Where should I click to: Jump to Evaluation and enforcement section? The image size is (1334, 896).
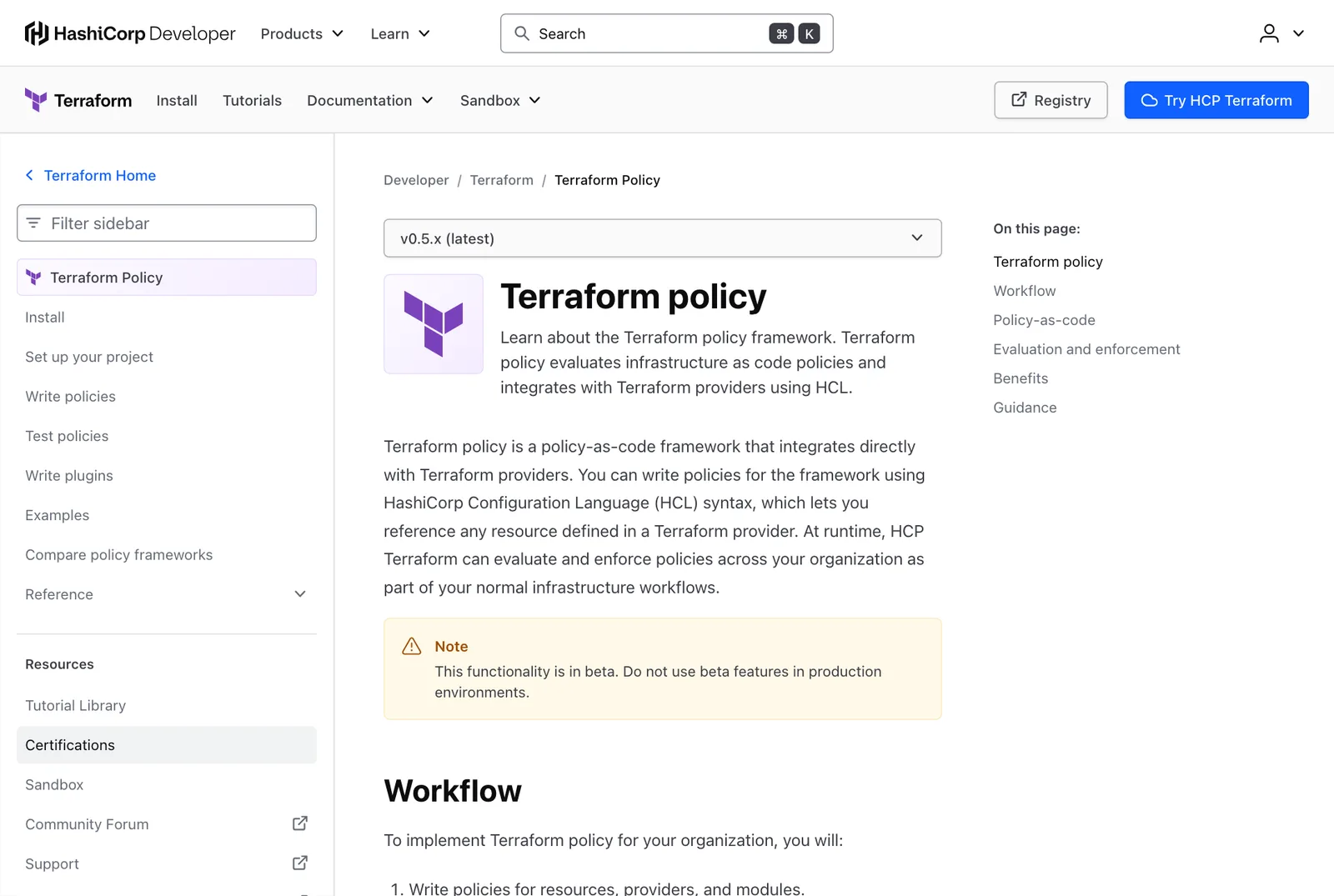[x=1086, y=349]
